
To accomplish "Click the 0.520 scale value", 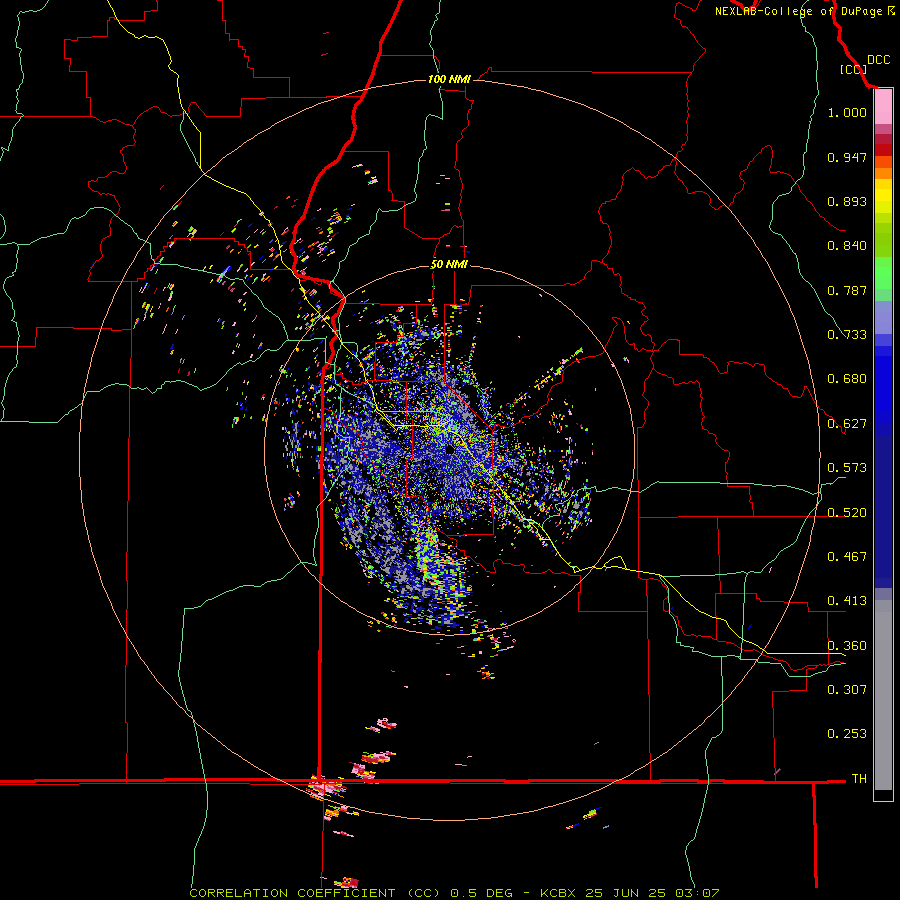I will click(x=847, y=513).
